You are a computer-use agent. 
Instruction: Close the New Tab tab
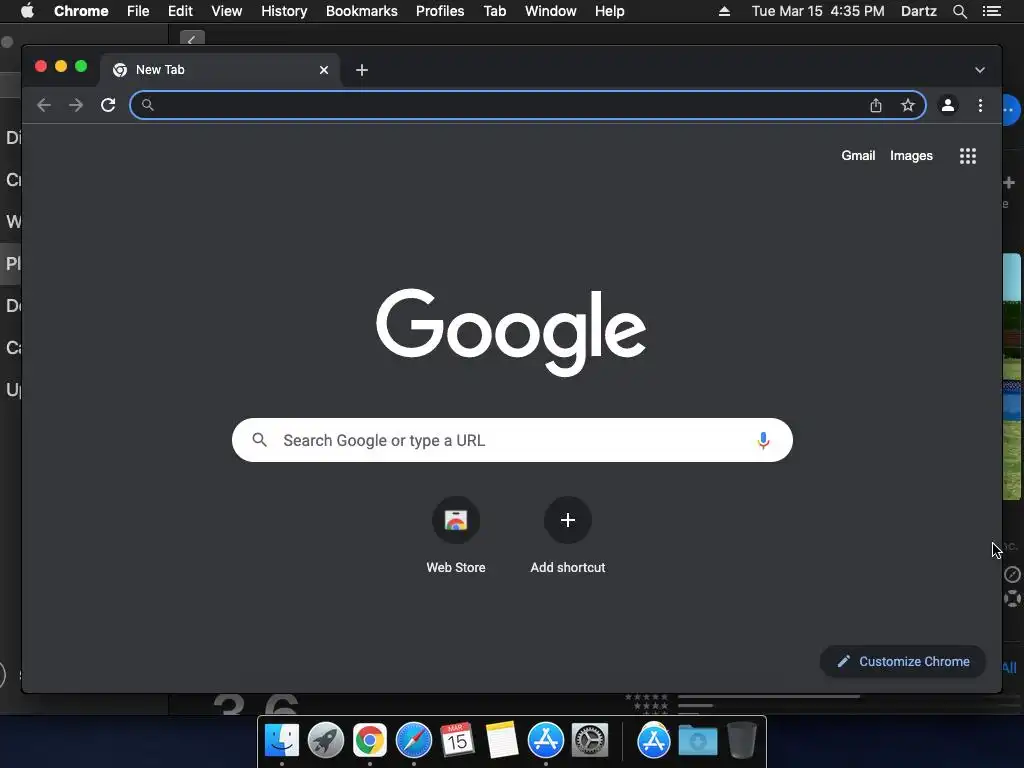tap(324, 70)
